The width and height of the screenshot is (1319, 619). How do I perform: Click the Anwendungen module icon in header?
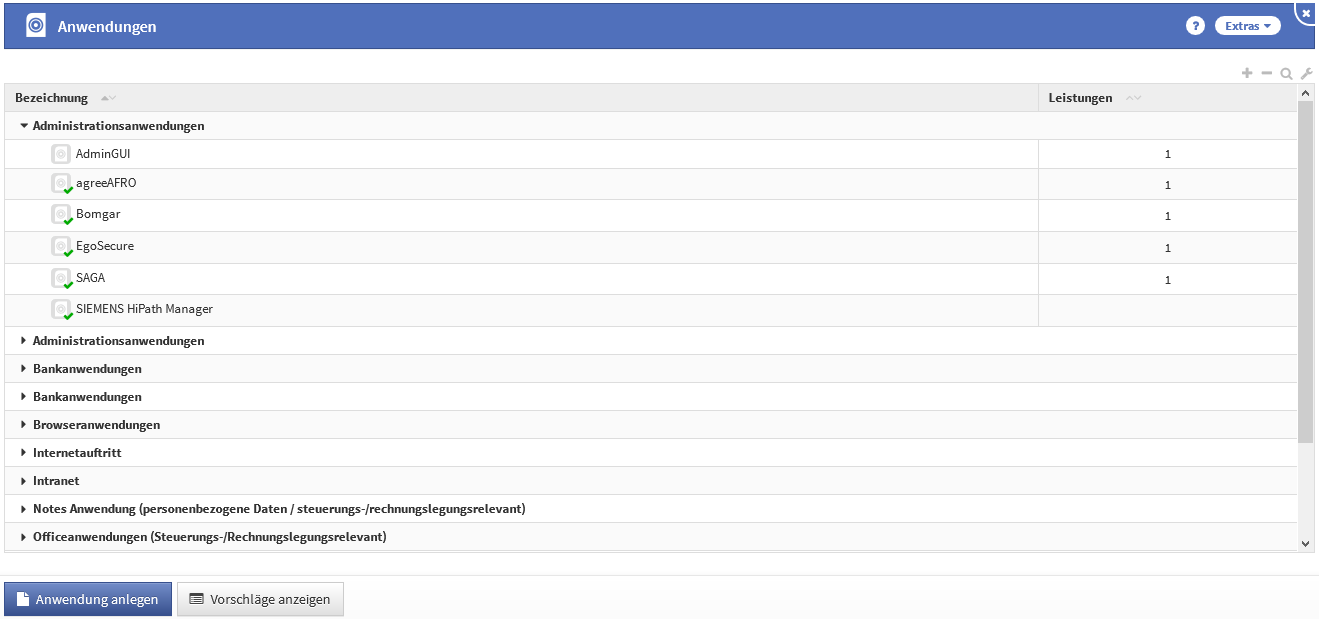(36, 26)
